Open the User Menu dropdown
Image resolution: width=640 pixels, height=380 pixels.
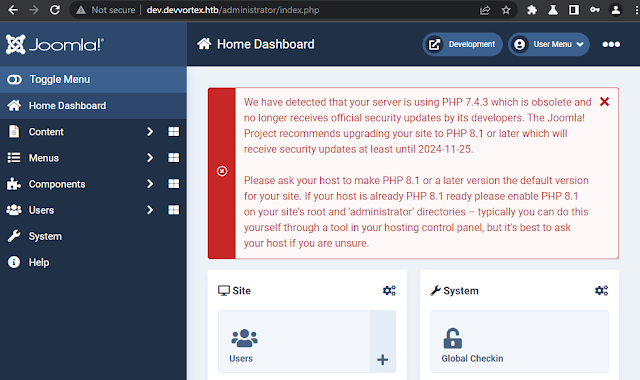coord(549,44)
